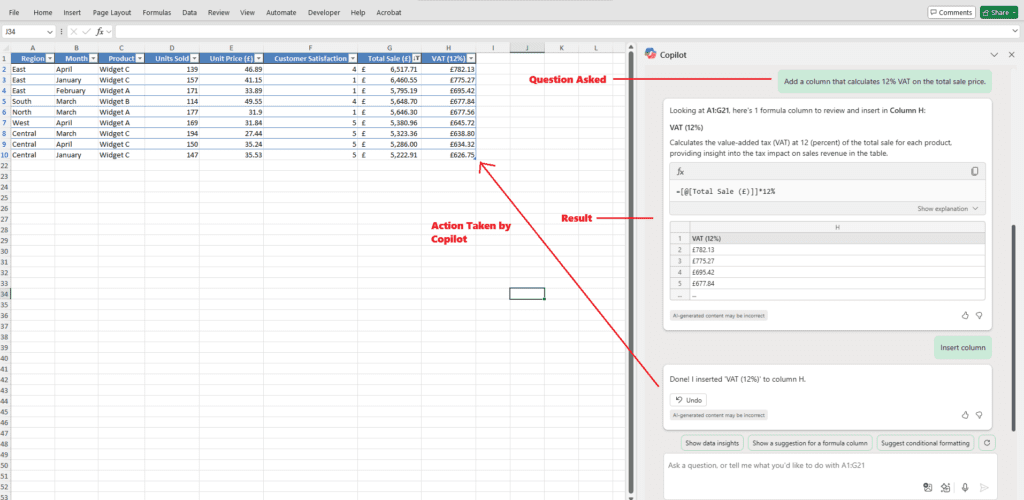This screenshot has height=500, width=1024.
Task: Click 'Show data insights' suggestion
Action: click(x=712, y=443)
